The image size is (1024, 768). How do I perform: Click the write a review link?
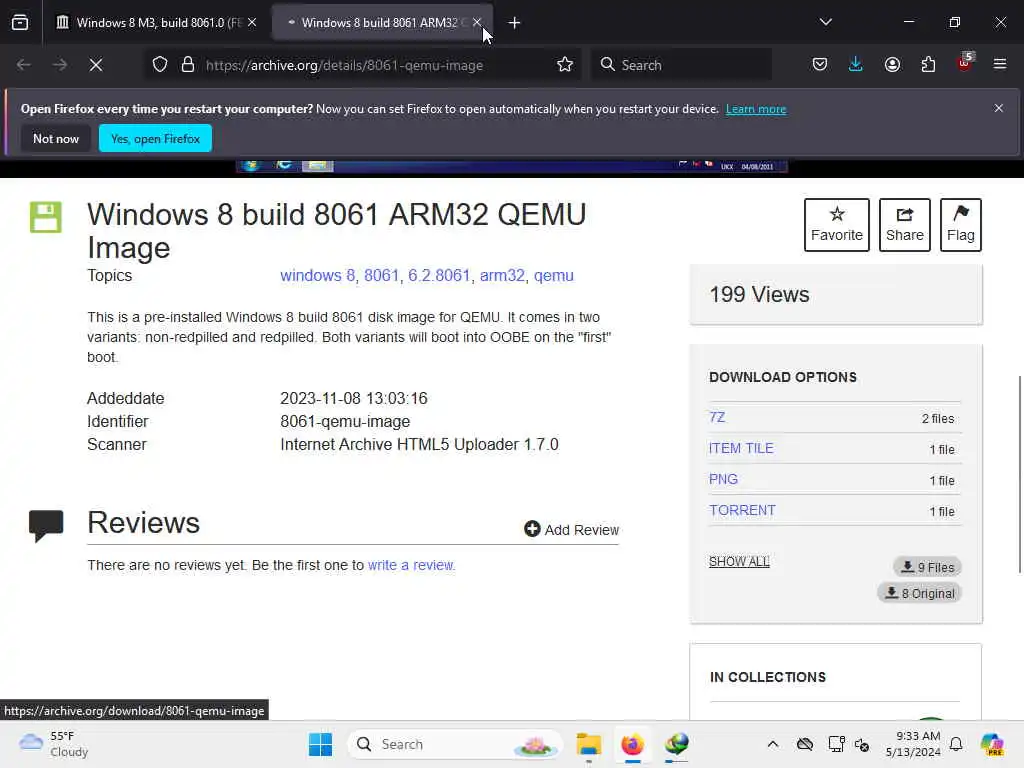411,565
